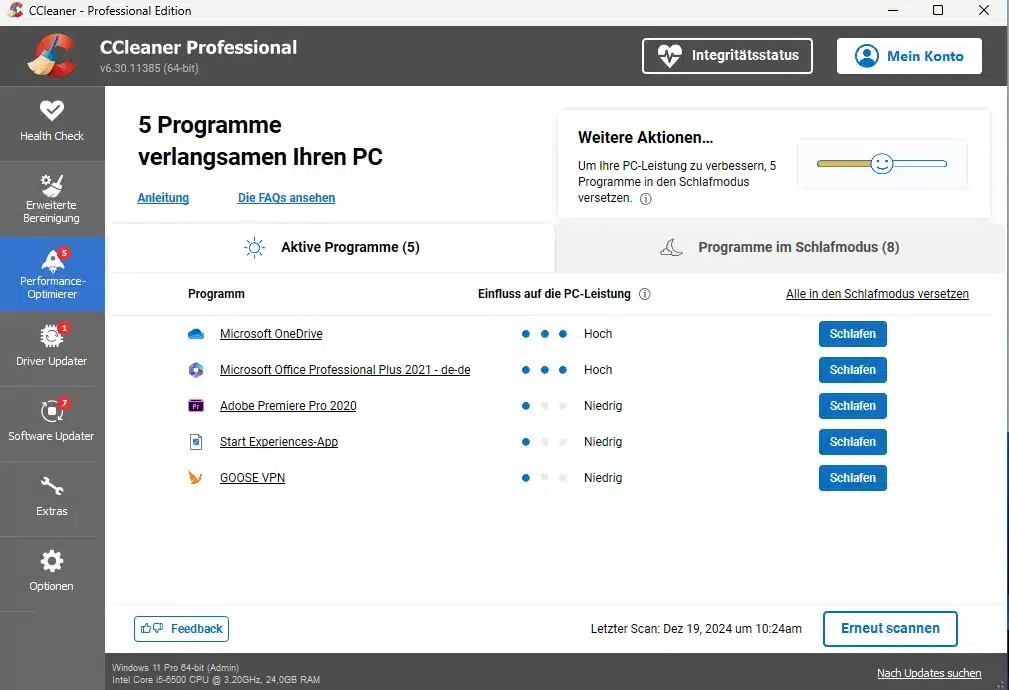Open Start Experiences-App details
Viewport: 1009px width, 690px height.
[279, 442]
